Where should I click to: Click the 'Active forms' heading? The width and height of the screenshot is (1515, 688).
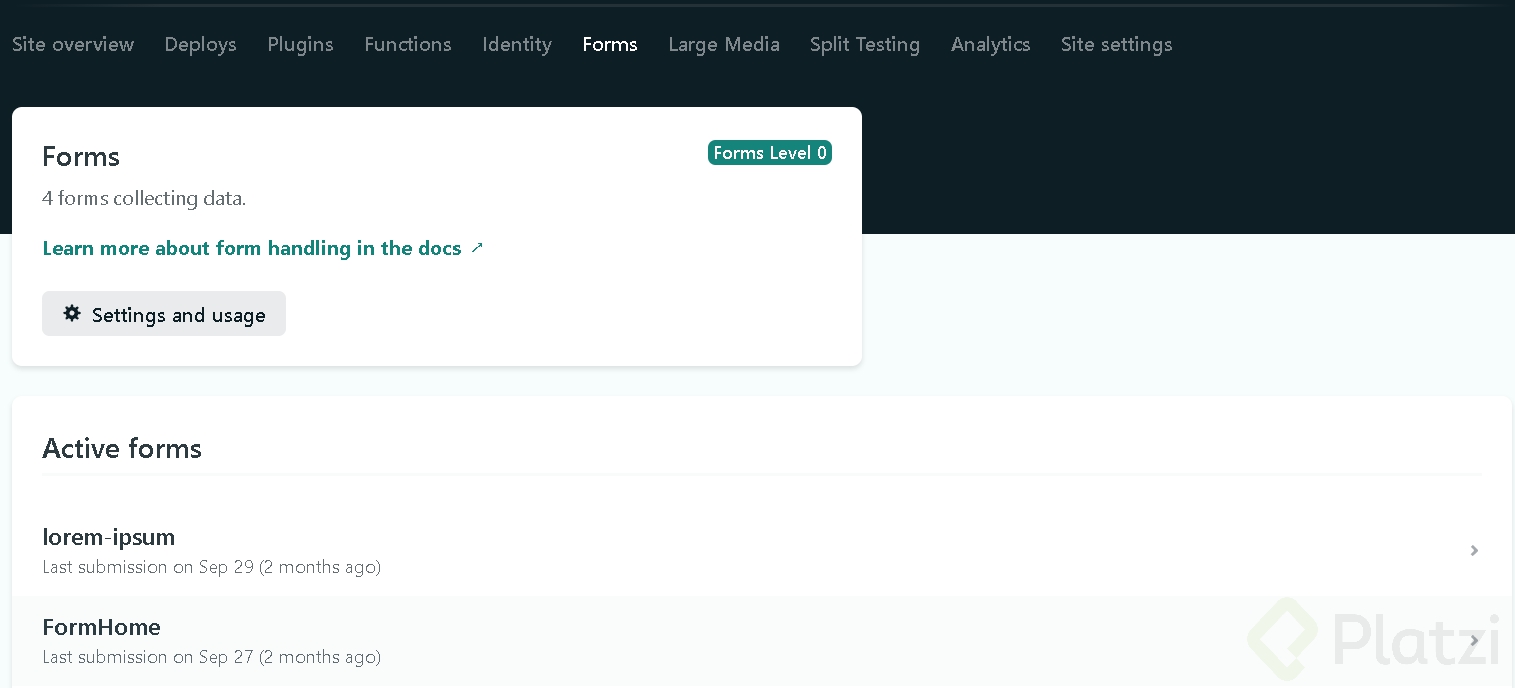[x=122, y=448]
